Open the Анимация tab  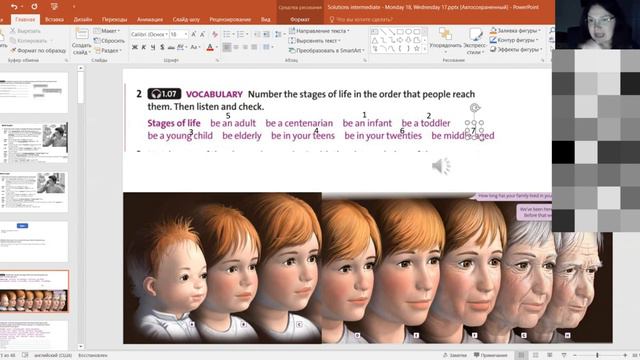(150, 19)
